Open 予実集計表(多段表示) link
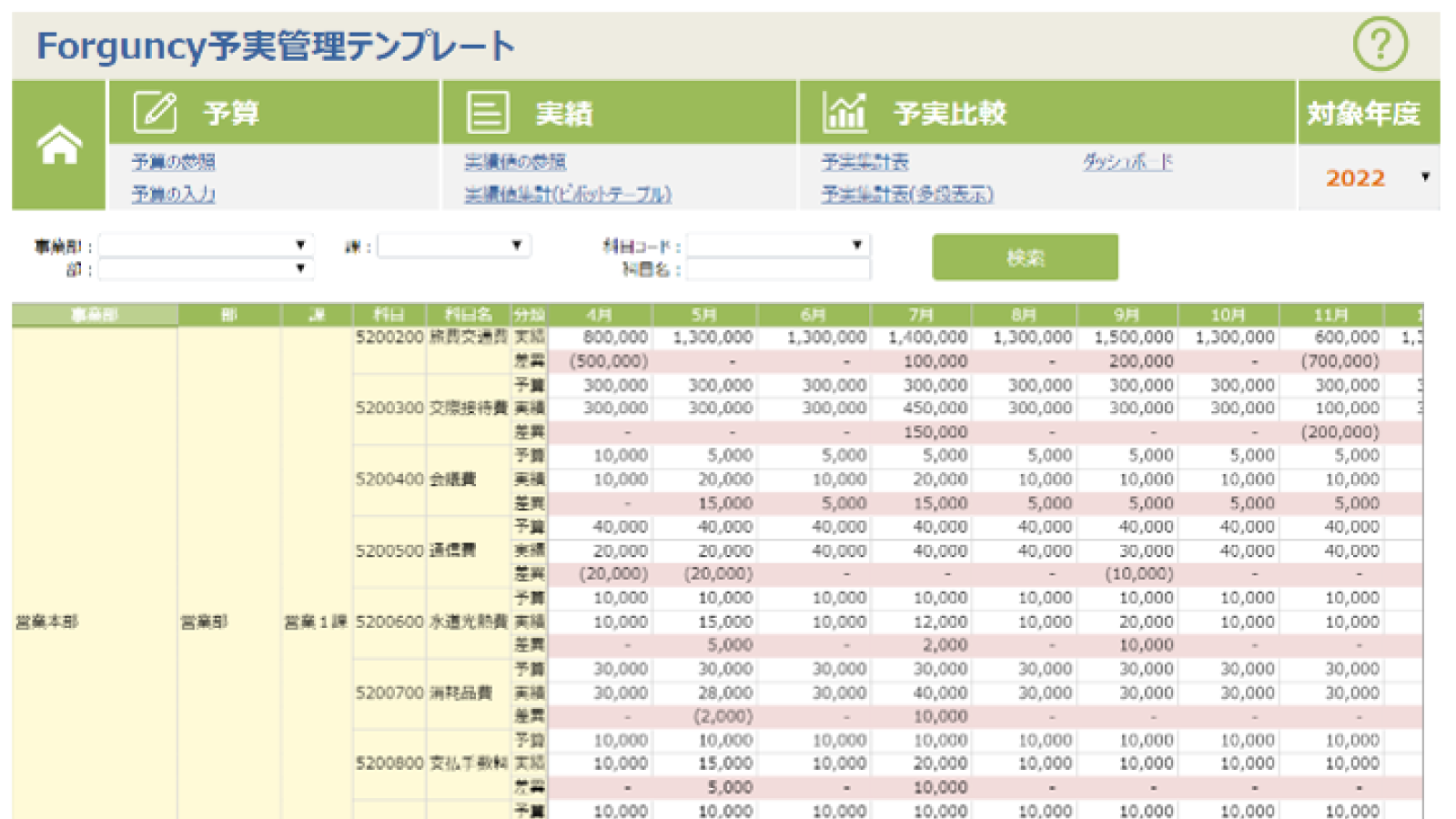Screen dimensions: 1456x819 (x=907, y=194)
